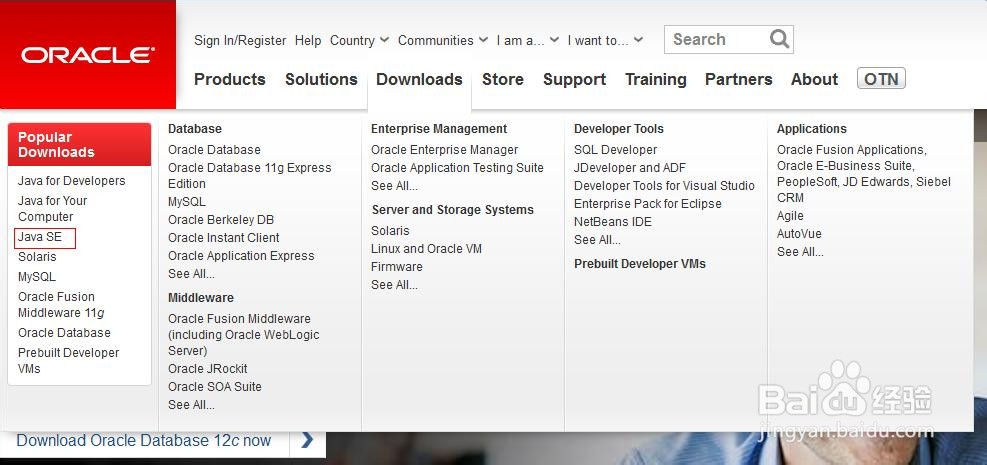Click the Database section heading
Screen dimensions: 987x465
pos(195,128)
